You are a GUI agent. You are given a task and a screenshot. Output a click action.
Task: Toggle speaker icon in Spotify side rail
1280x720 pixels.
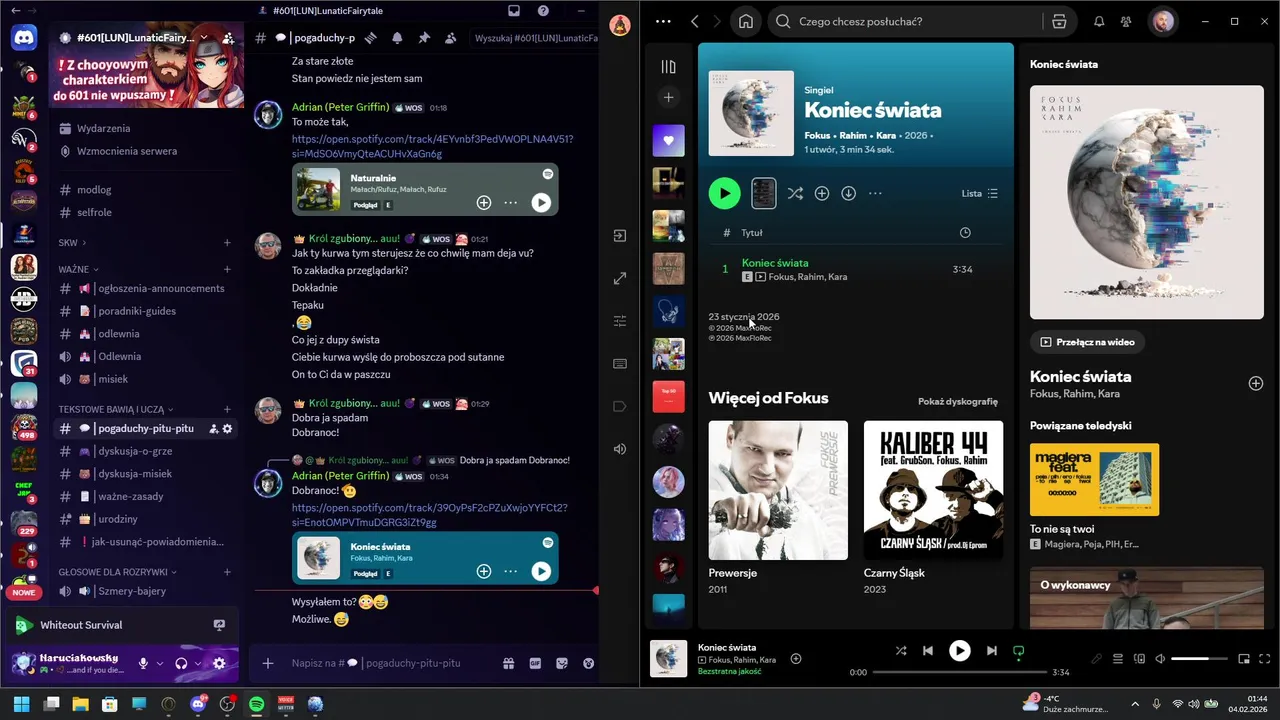(620, 449)
